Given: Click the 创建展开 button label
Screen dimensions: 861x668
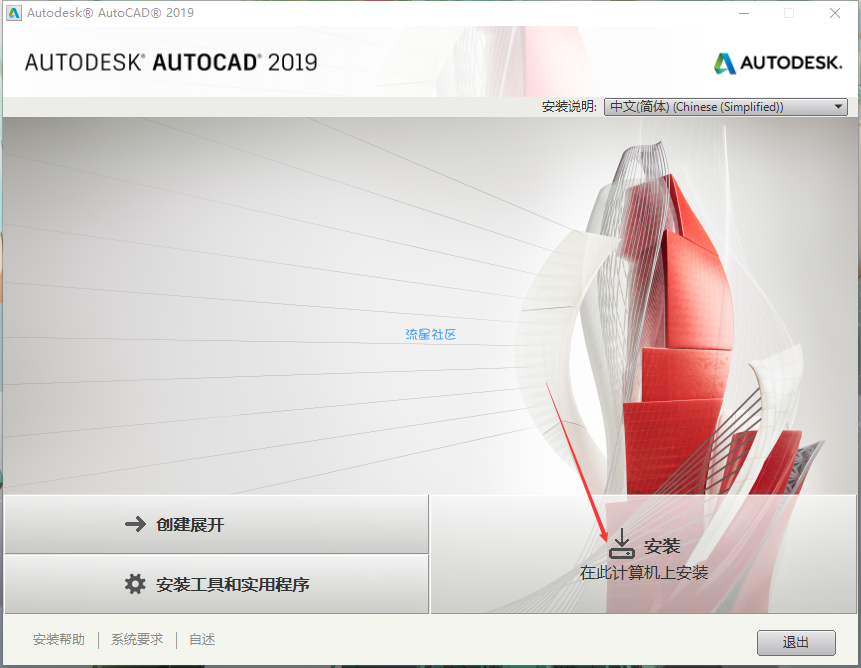Looking at the screenshot, I should [190, 525].
